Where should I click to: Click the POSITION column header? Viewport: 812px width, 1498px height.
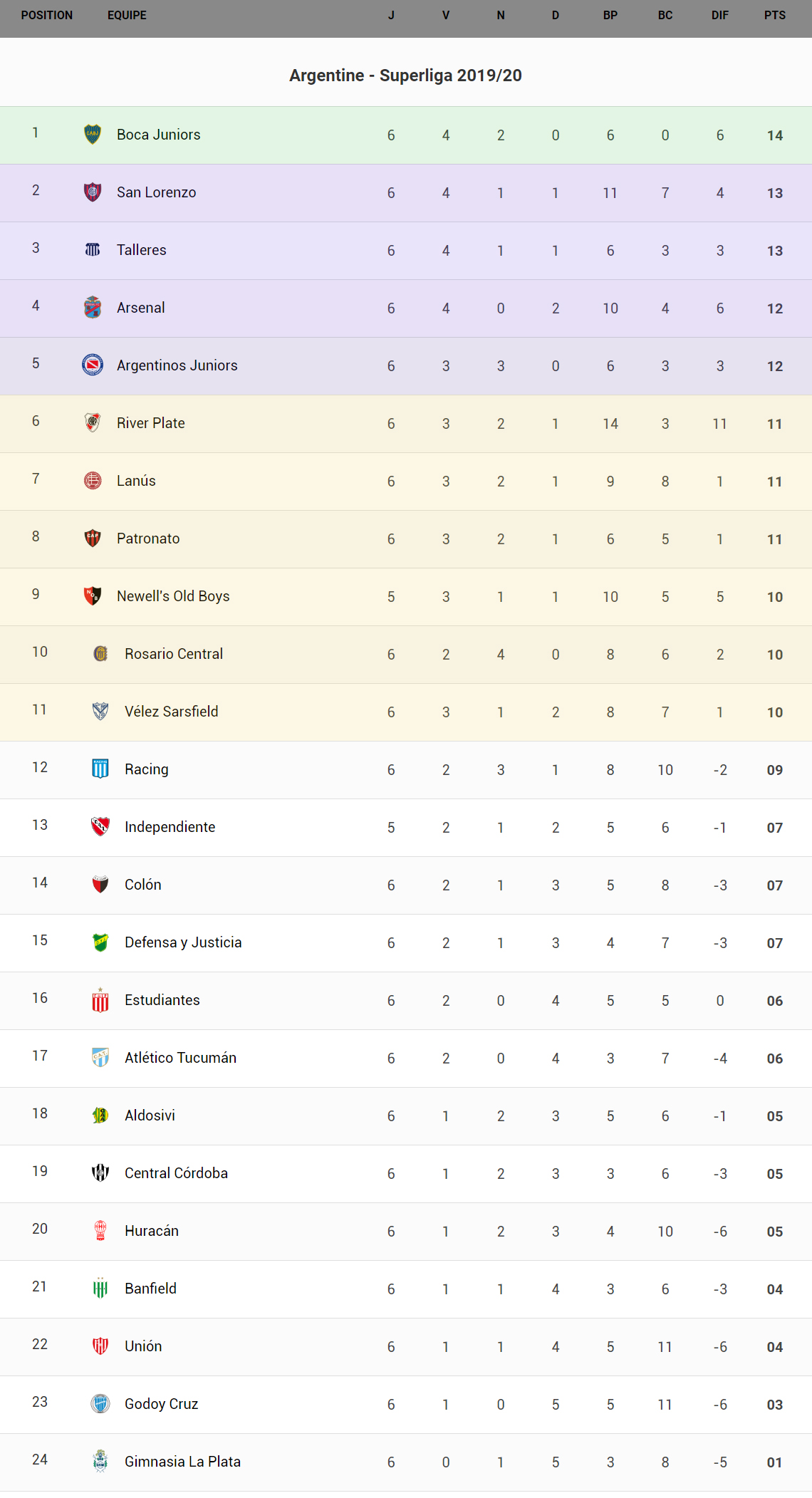pyautogui.click(x=47, y=16)
